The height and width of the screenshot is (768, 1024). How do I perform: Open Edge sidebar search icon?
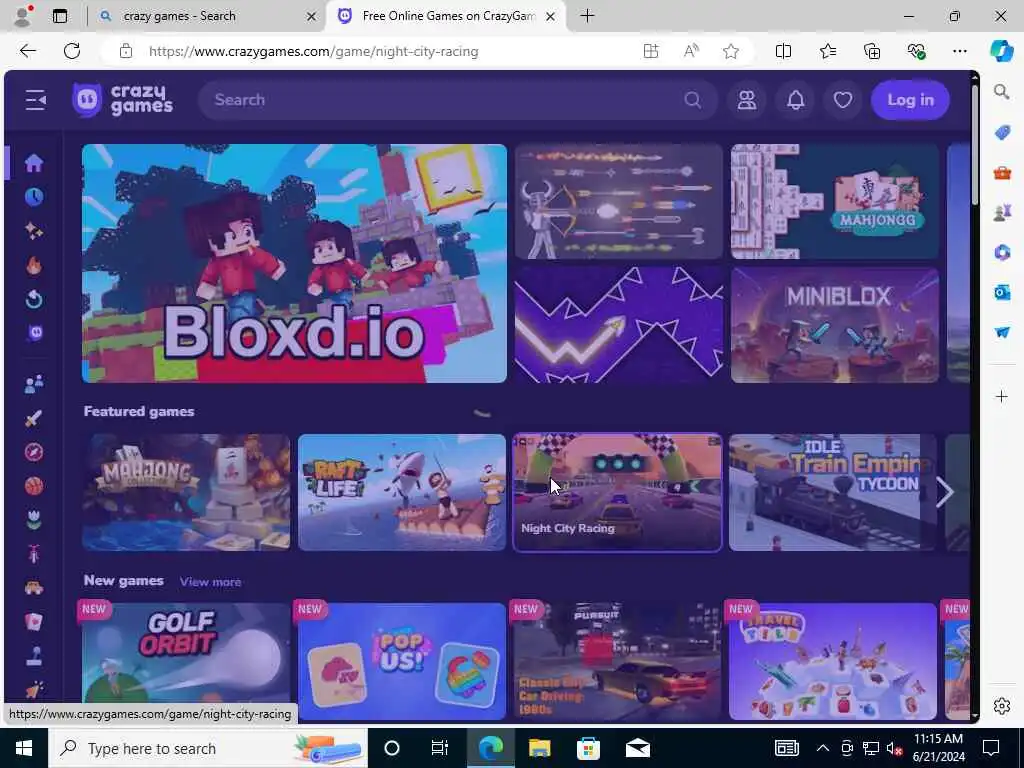(1002, 91)
